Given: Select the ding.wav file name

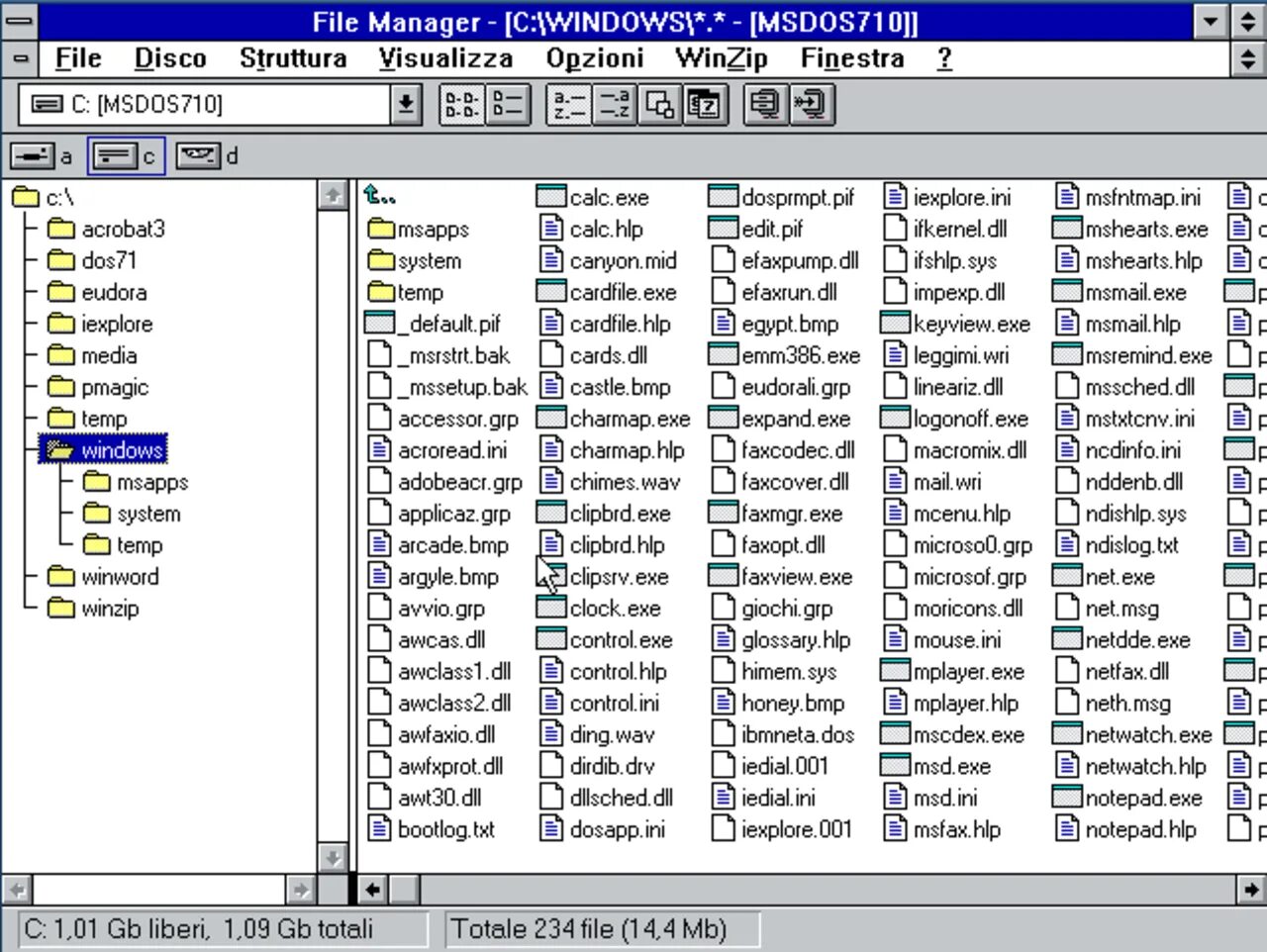Looking at the screenshot, I should (x=612, y=735).
